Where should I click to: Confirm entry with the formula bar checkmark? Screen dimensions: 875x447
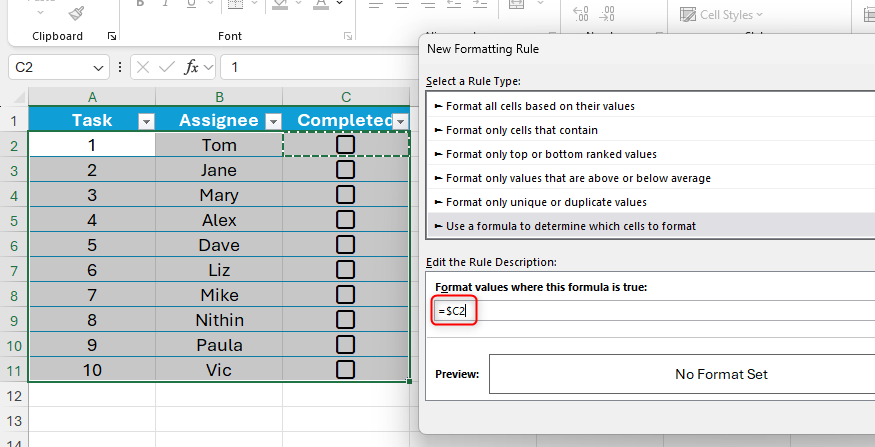click(166, 68)
